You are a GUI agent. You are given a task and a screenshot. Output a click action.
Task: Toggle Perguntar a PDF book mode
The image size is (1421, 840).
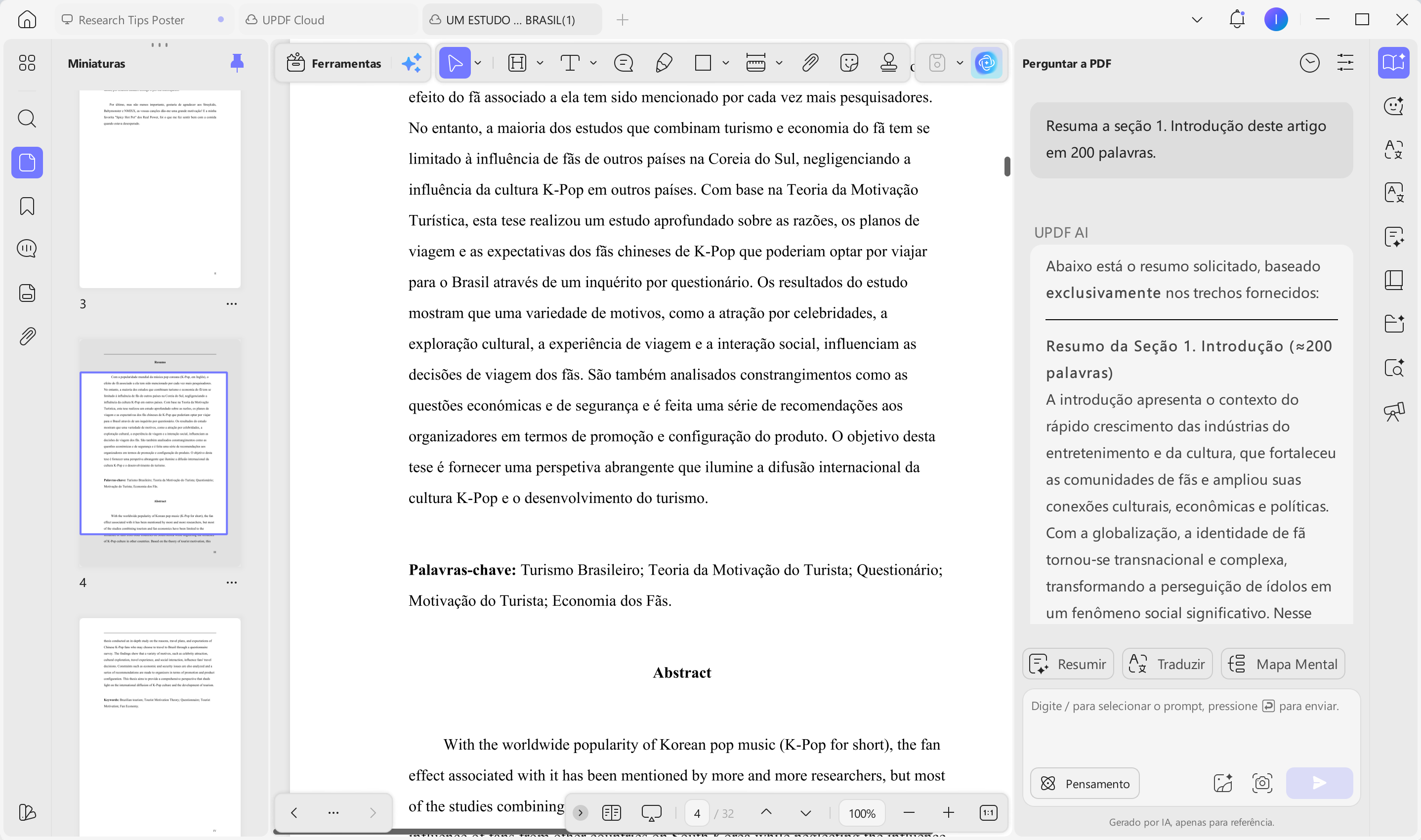click(x=1393, y=62)
